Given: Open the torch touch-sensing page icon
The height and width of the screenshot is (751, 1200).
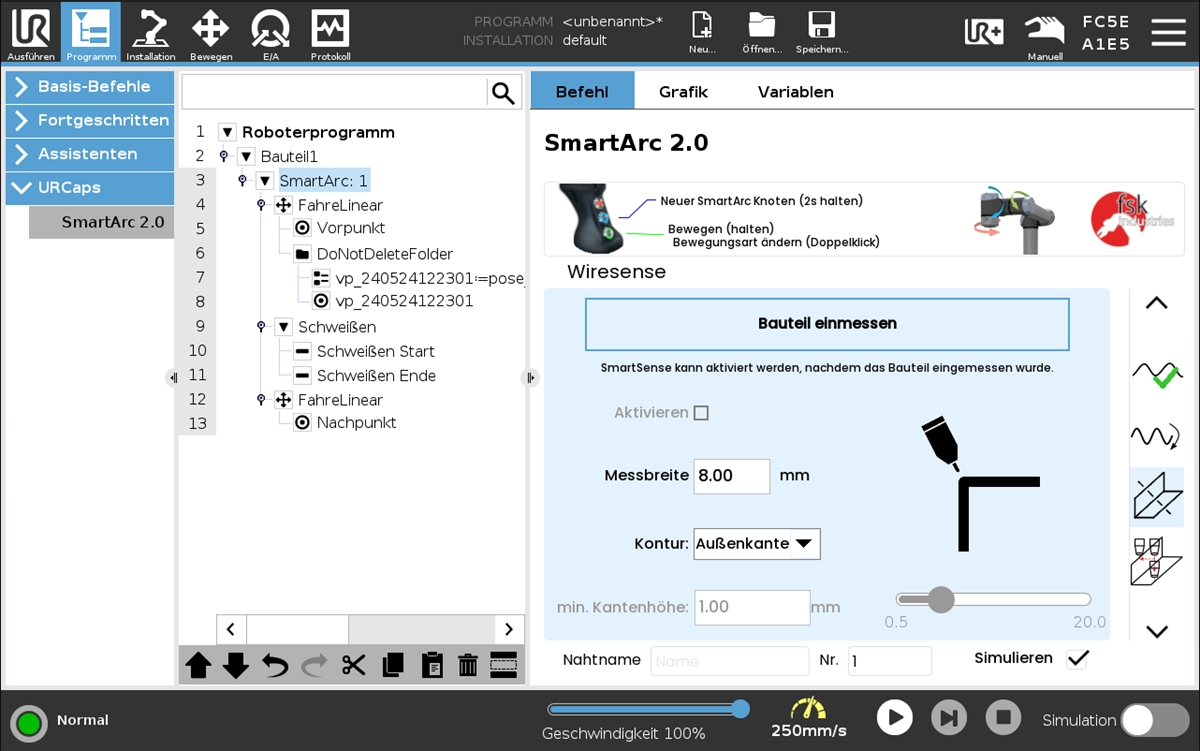Looking at the screenshot, I should [x=1157, y=562].
